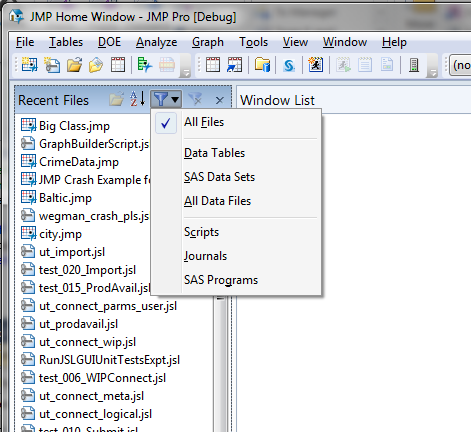Select city.jmp in recent files

tap(51, 234)
